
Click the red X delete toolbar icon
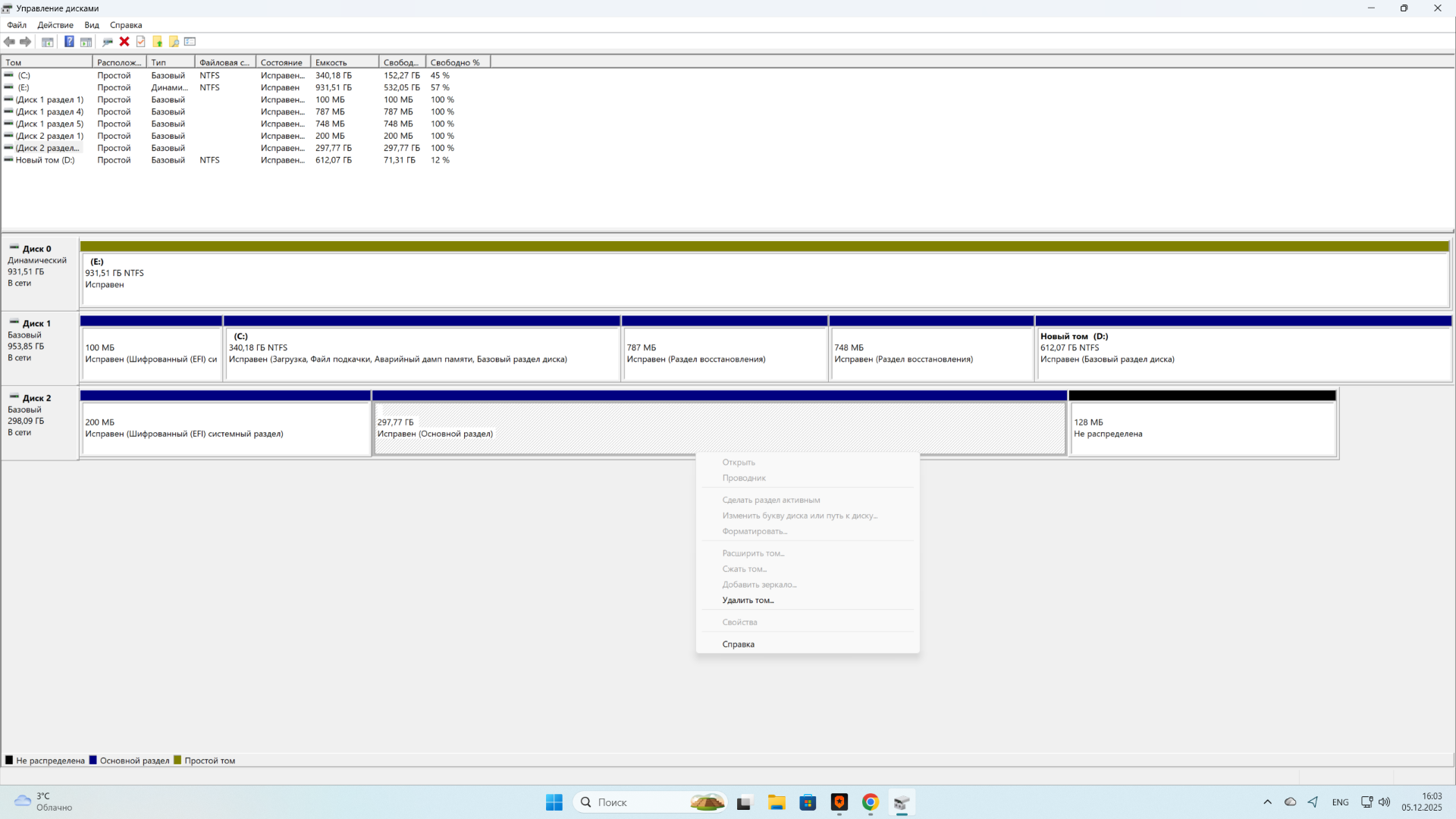124,42
